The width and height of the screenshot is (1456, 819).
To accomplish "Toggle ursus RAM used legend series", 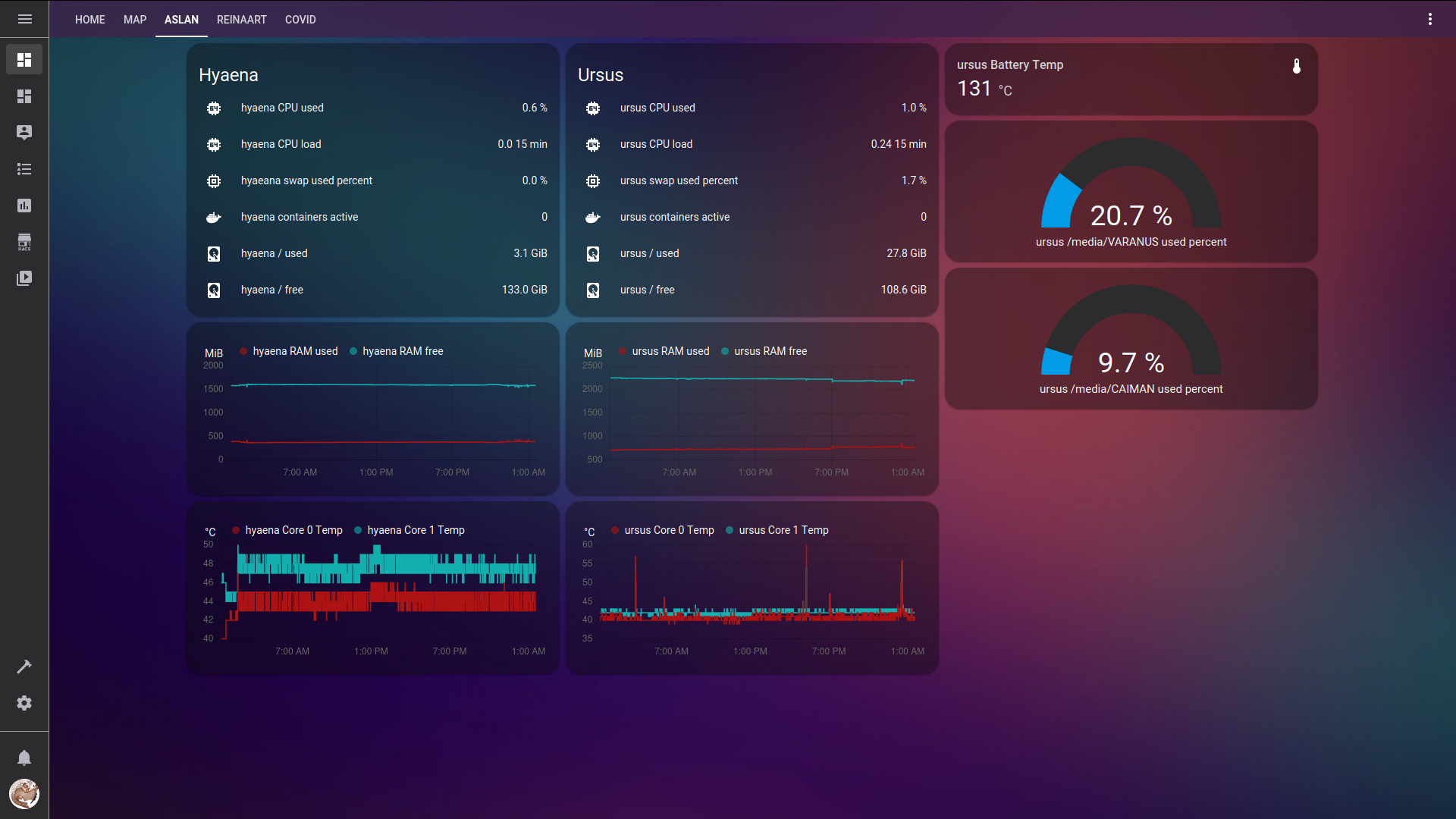I will click(x=664, y=351).
